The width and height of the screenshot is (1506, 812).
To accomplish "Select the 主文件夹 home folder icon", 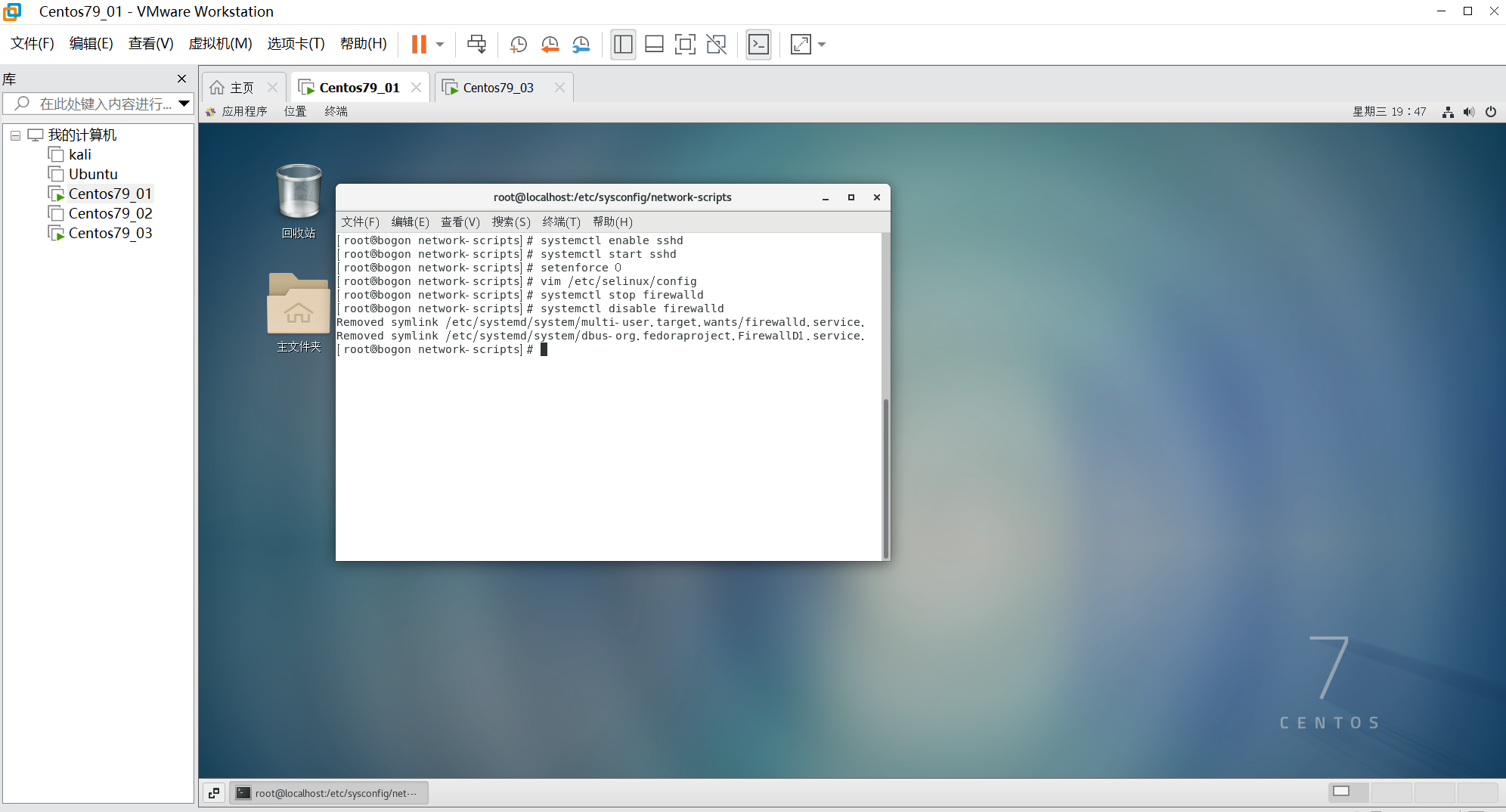I will click(x=299, y=312).
